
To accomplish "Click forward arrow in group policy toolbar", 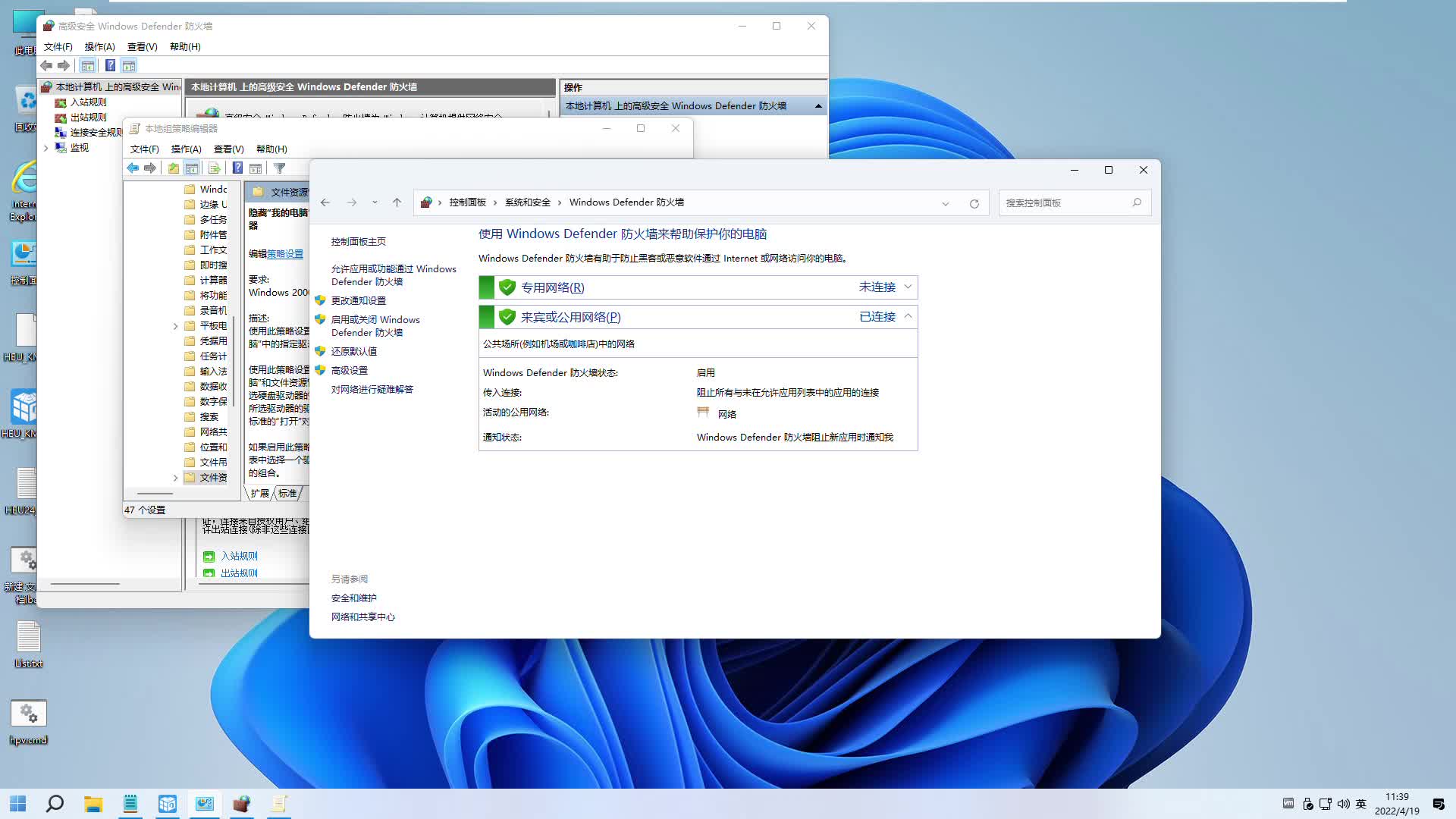I will (x=150, y=168).
